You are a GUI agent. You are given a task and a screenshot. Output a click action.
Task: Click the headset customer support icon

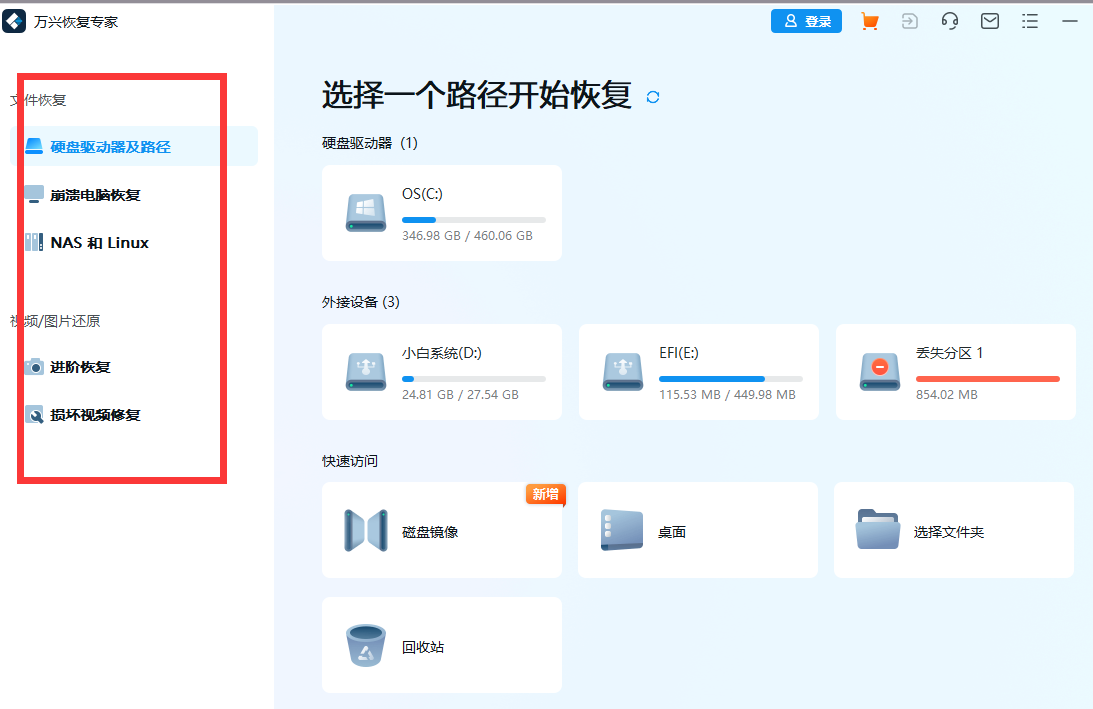949,21
